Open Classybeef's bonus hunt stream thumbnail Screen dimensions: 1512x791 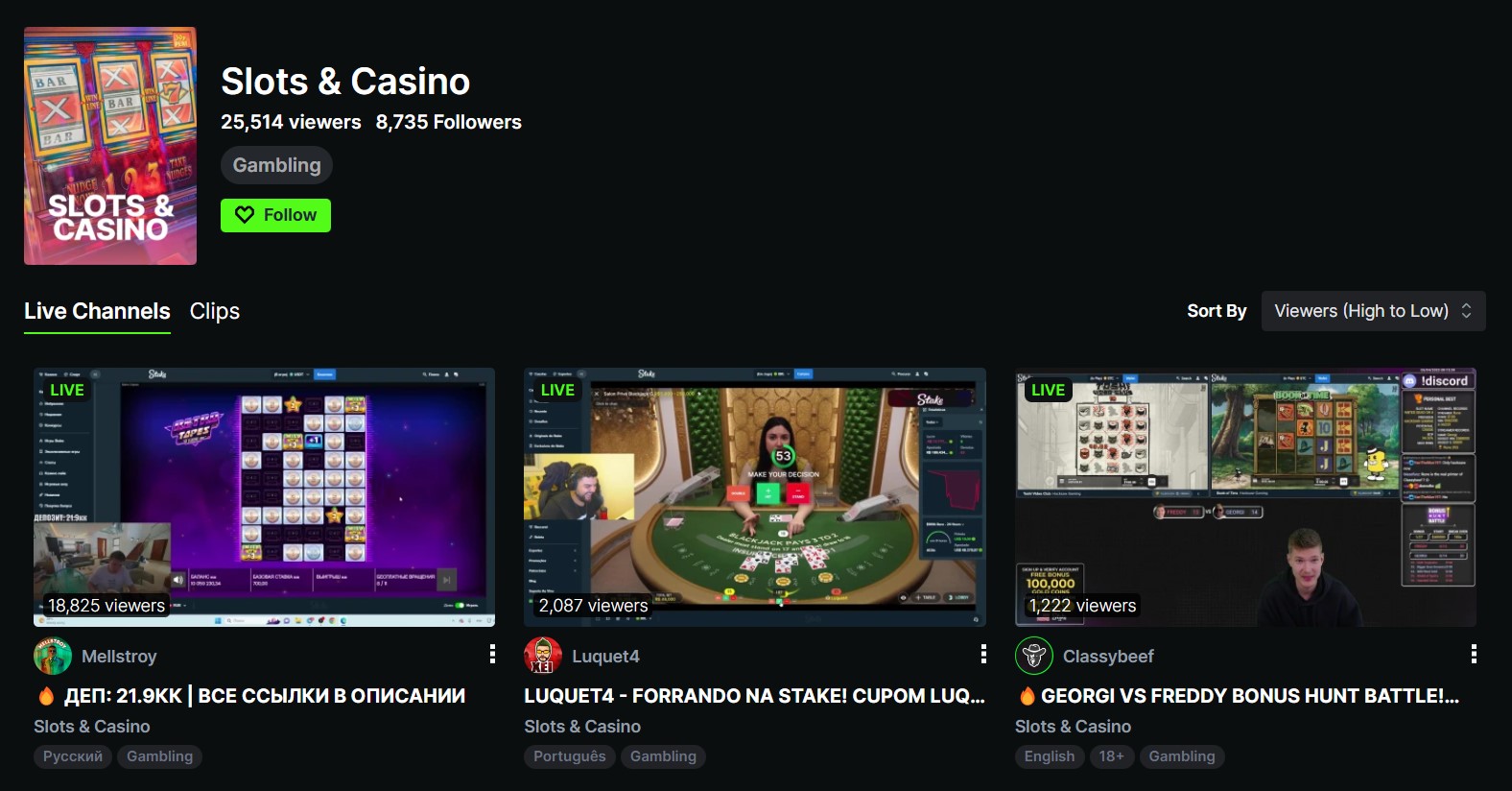pyautogui.click(x=1245, y=497)
